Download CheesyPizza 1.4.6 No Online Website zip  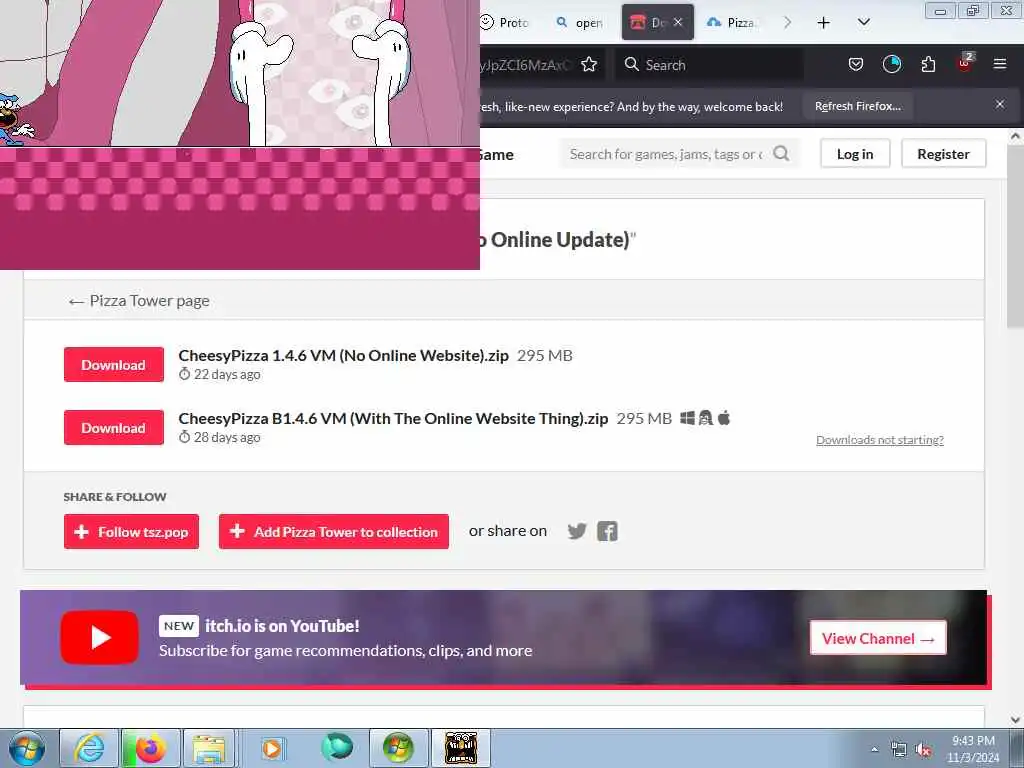(114, 364)
